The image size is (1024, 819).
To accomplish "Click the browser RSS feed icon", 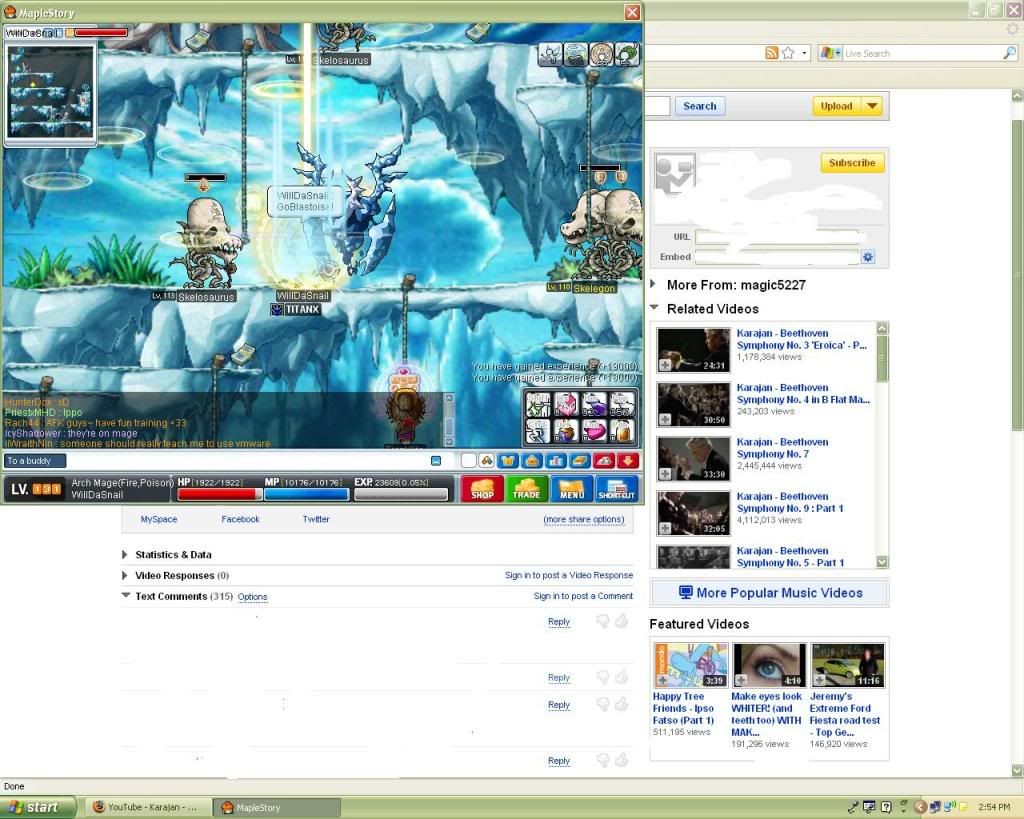I will pos(771,53).
